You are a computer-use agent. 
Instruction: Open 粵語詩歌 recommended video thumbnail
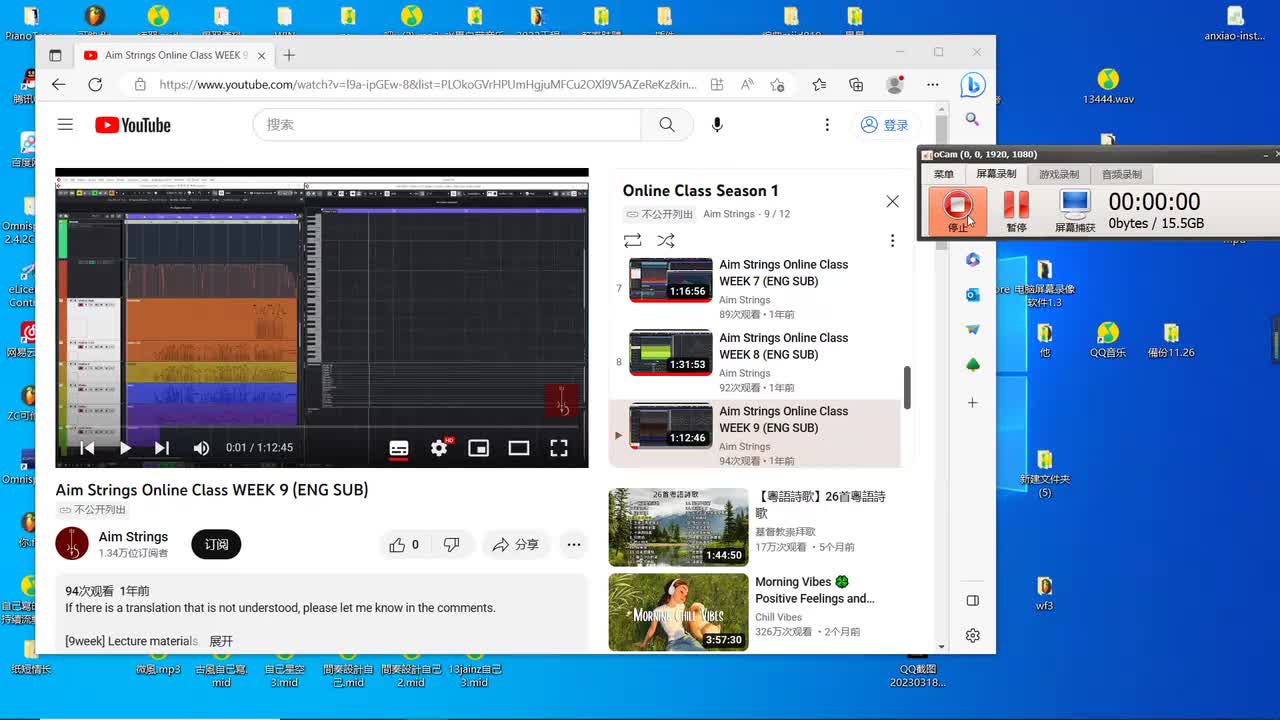678,527
